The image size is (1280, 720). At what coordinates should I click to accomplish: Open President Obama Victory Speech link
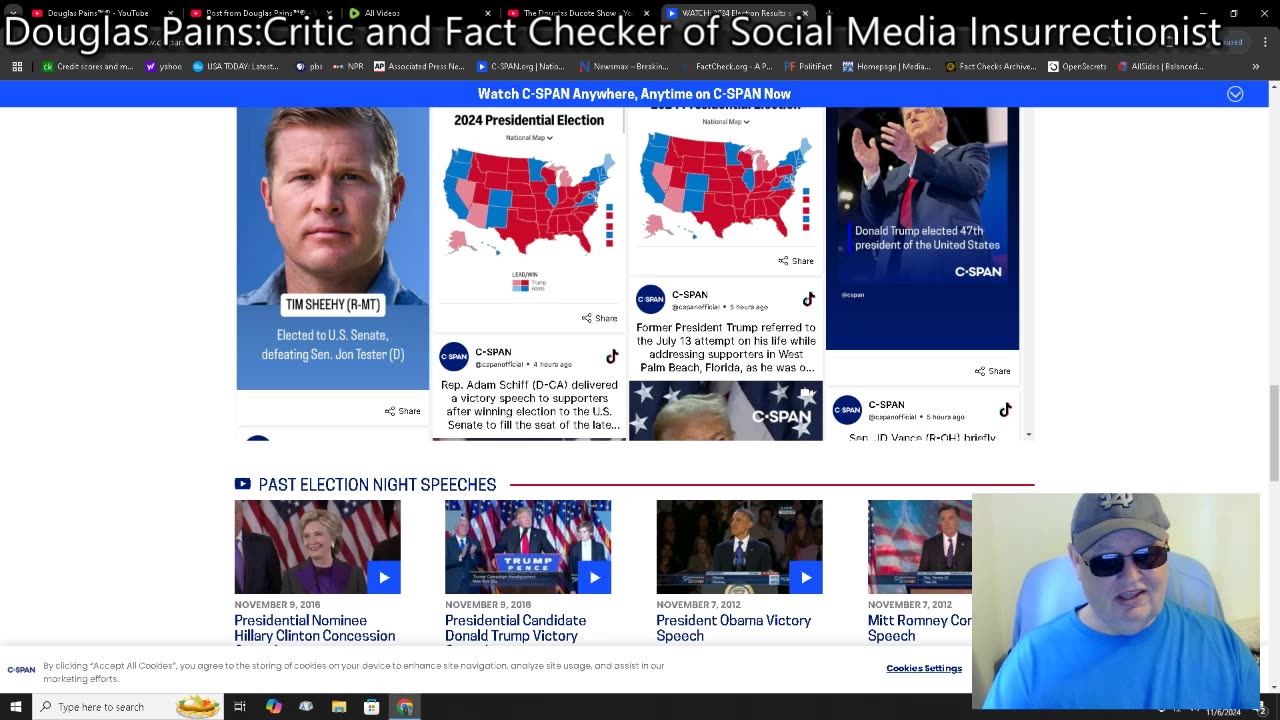[x=734, y=628]
